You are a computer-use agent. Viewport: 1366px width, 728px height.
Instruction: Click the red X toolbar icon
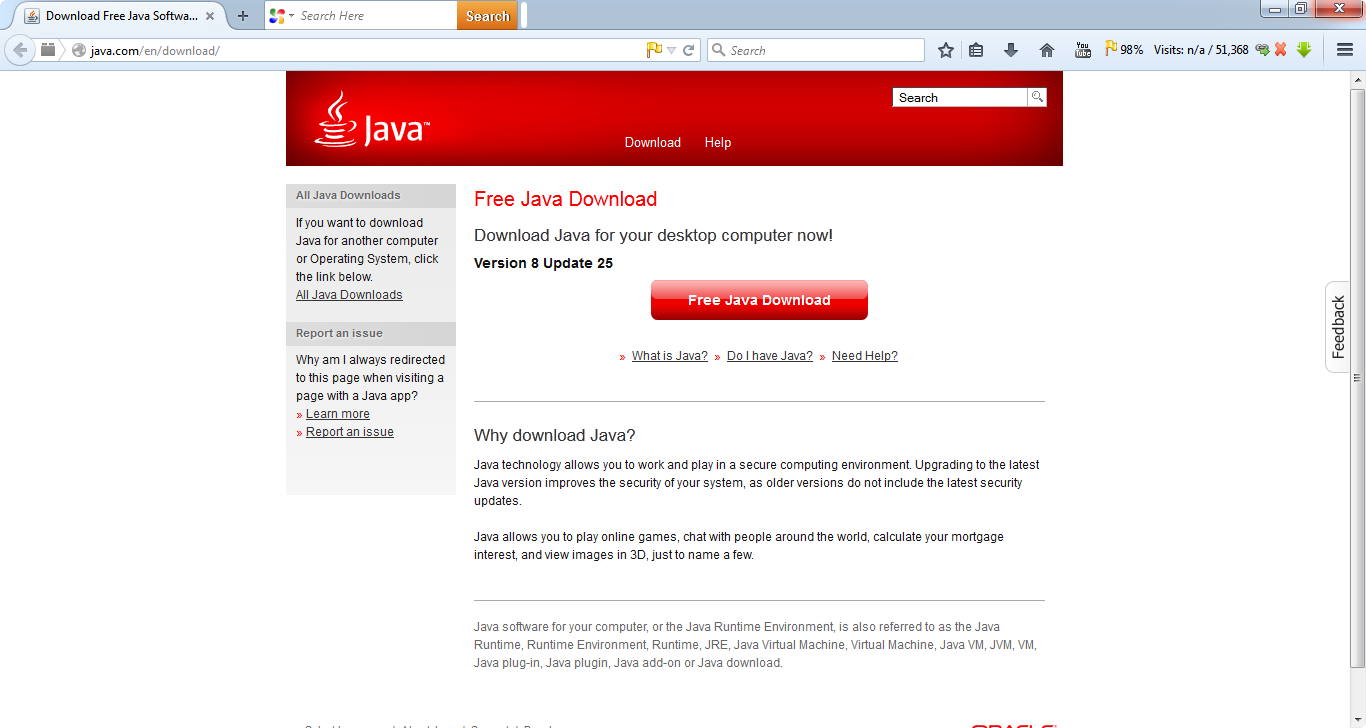pos(1281,50)
